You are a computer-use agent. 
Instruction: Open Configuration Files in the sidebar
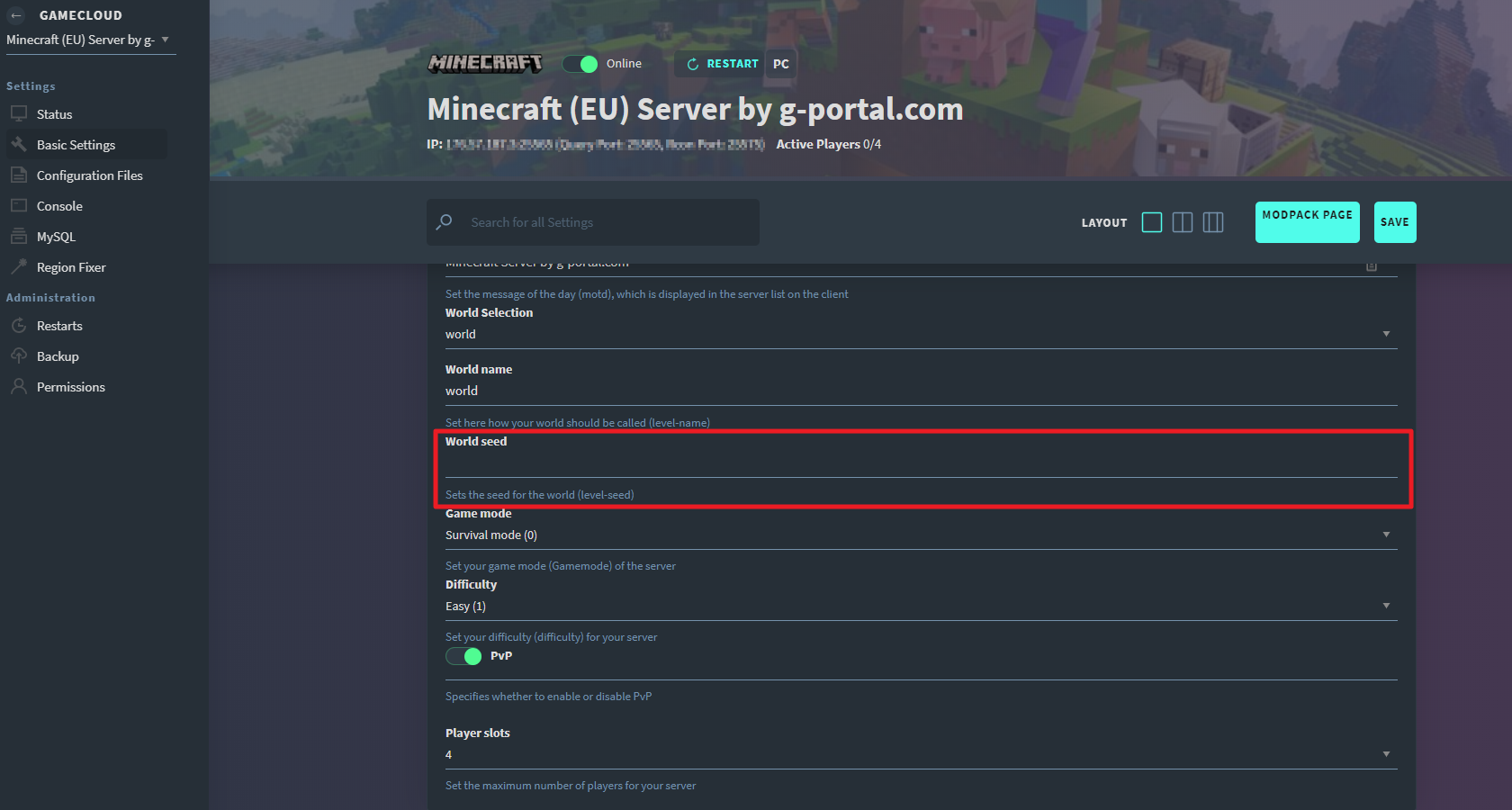tap(20, 175)
